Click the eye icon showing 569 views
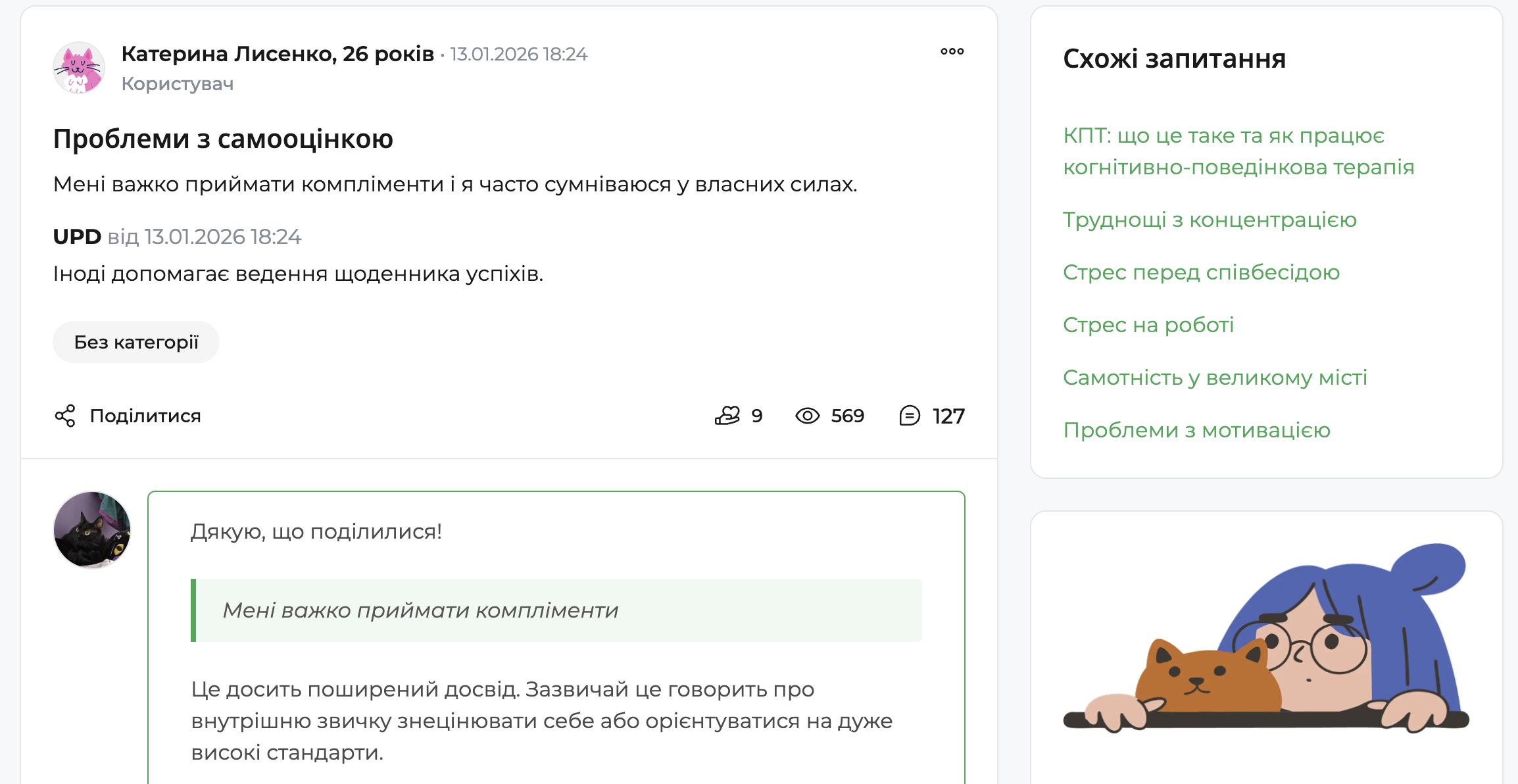 [x=810, y=416]
